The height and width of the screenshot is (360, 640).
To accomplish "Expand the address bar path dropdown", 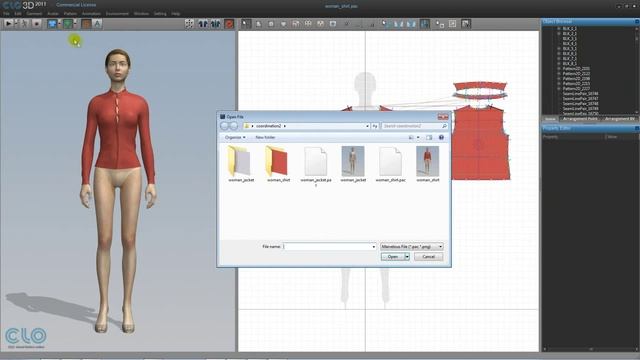I will (x=367, y=126).
